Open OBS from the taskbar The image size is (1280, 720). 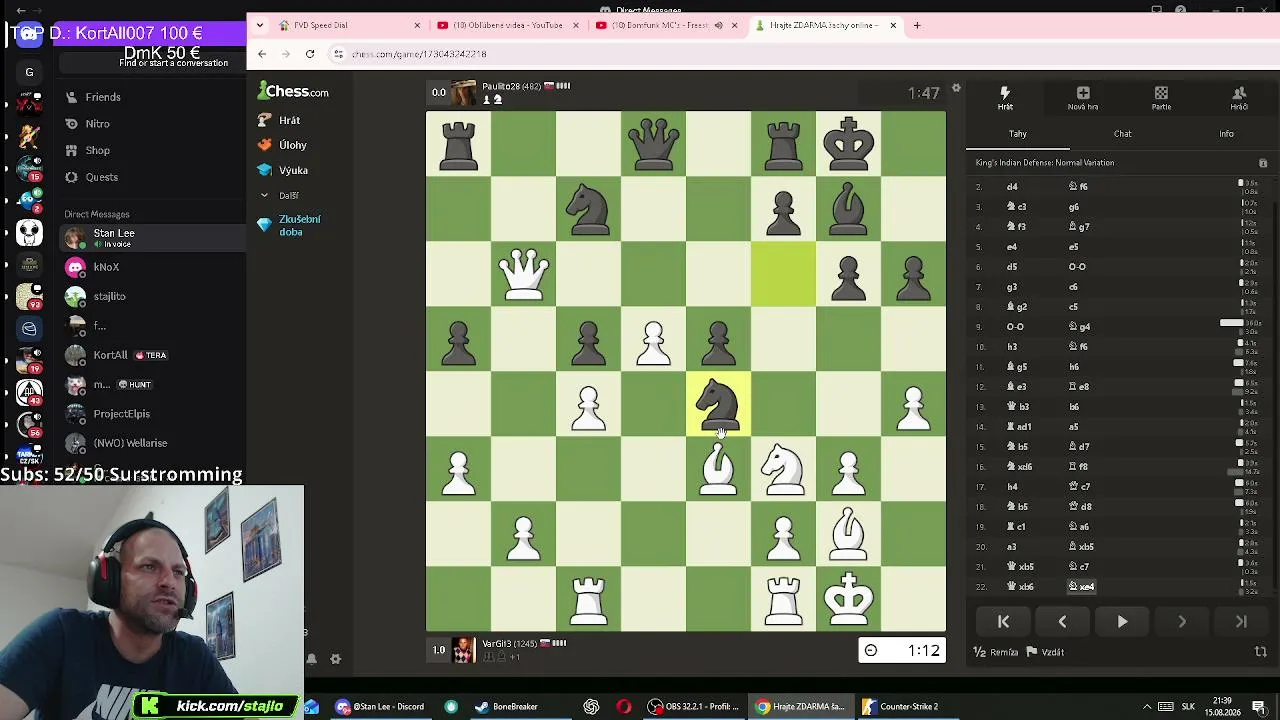[x=692, y=707]
